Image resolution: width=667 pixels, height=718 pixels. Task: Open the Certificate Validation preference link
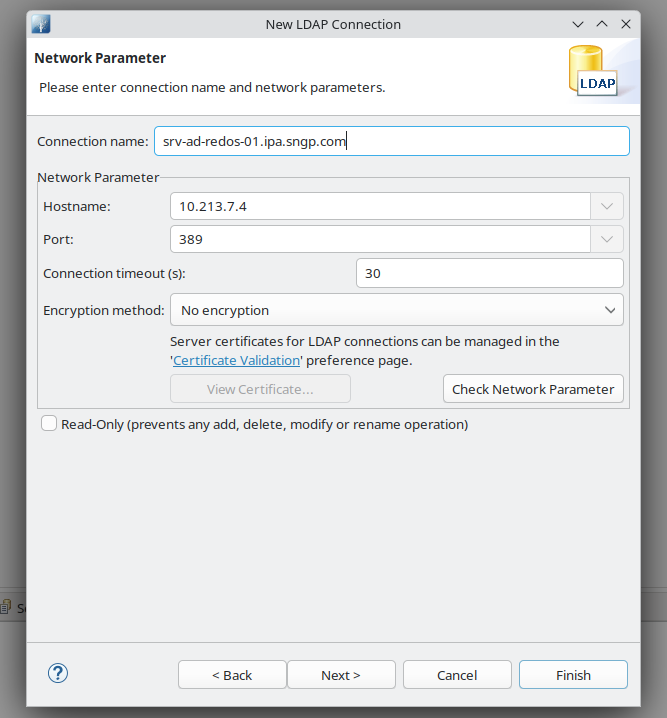[236, 360]
